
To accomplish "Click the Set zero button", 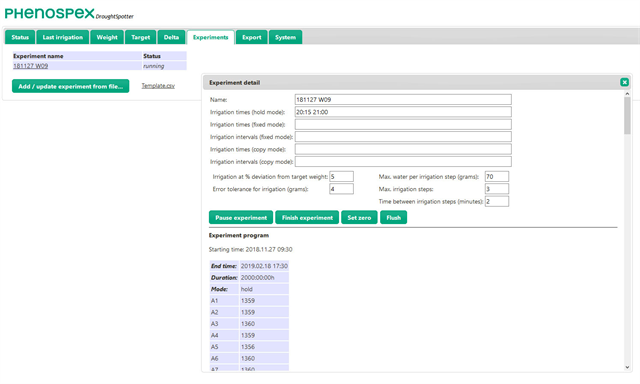I will (x=359, y=218).
